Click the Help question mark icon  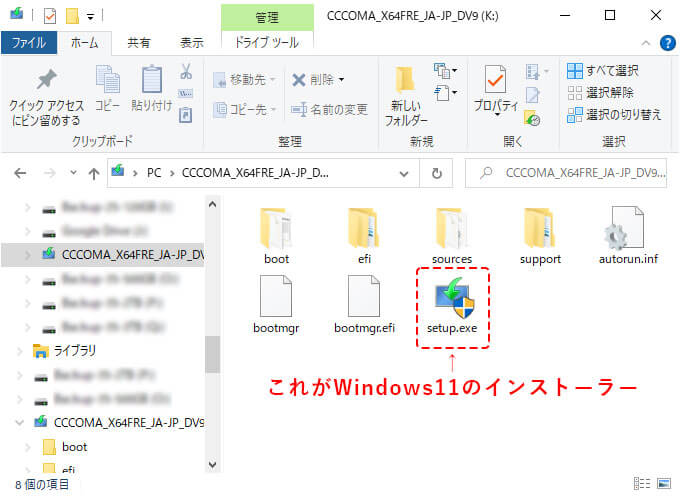point(667,43)
